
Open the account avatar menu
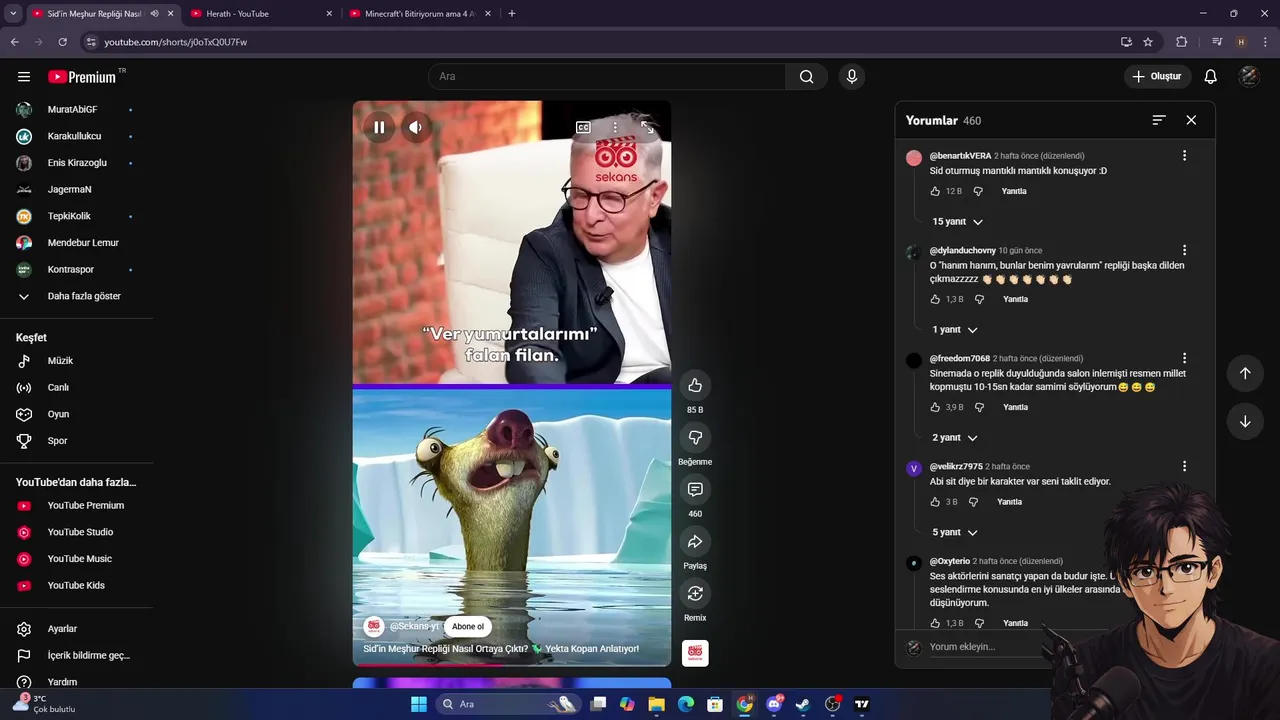[1249, 76]
